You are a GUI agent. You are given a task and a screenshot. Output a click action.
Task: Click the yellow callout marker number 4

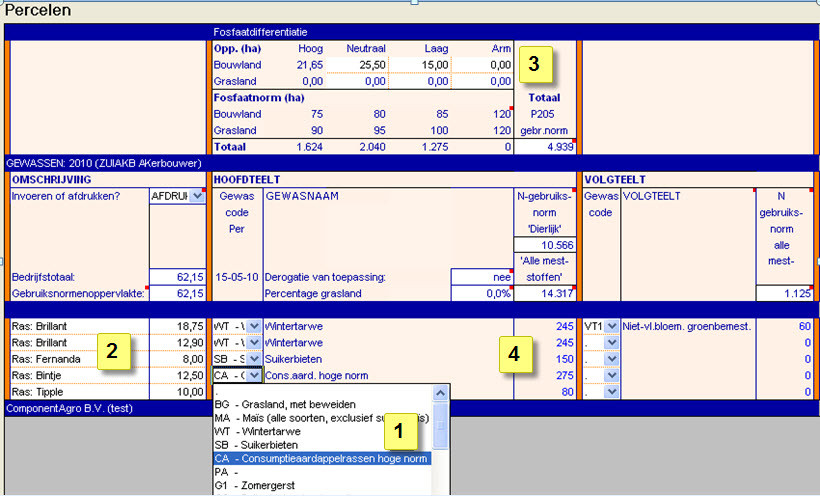tap(514, 353)
